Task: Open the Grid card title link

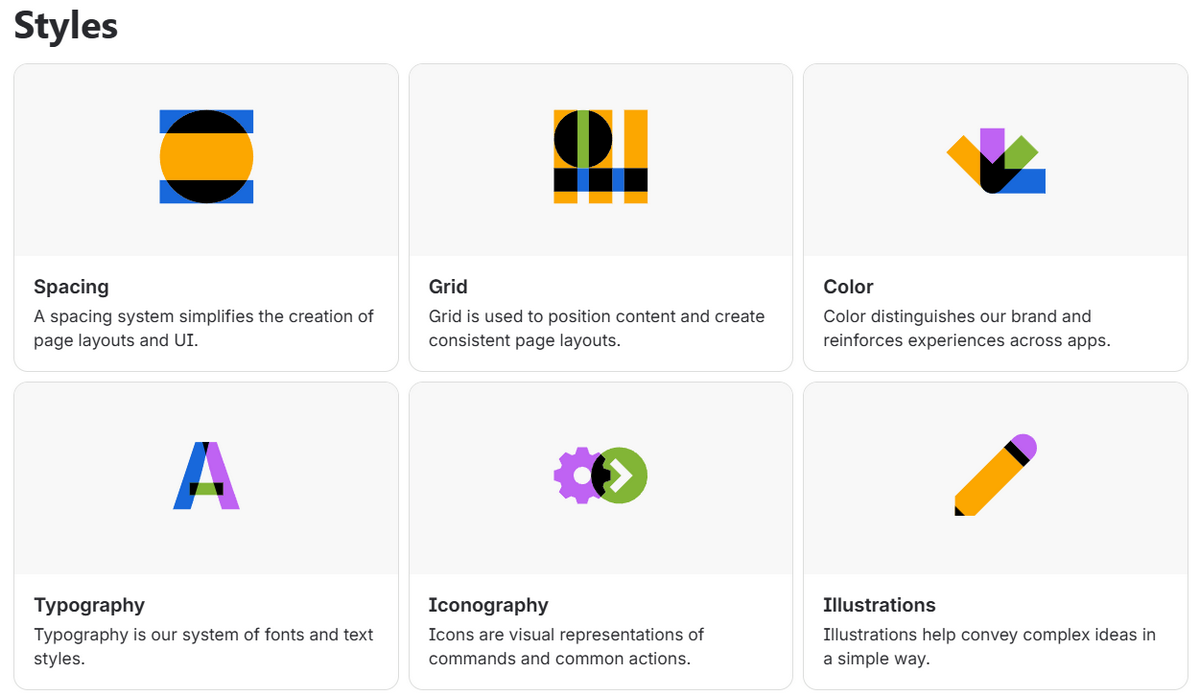Action: tap(448, 287)
